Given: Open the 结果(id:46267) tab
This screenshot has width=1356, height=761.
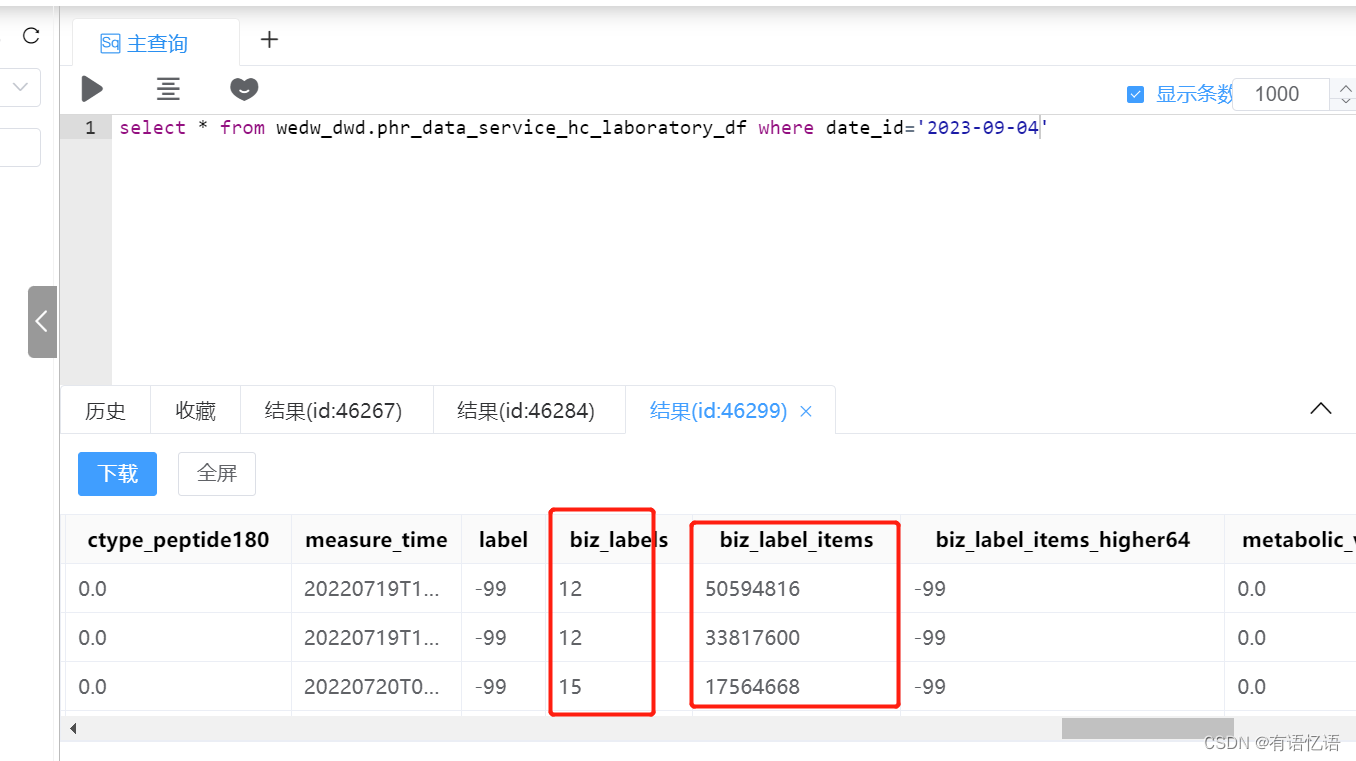Looking at the screenshot, I should tap(333, 411).
